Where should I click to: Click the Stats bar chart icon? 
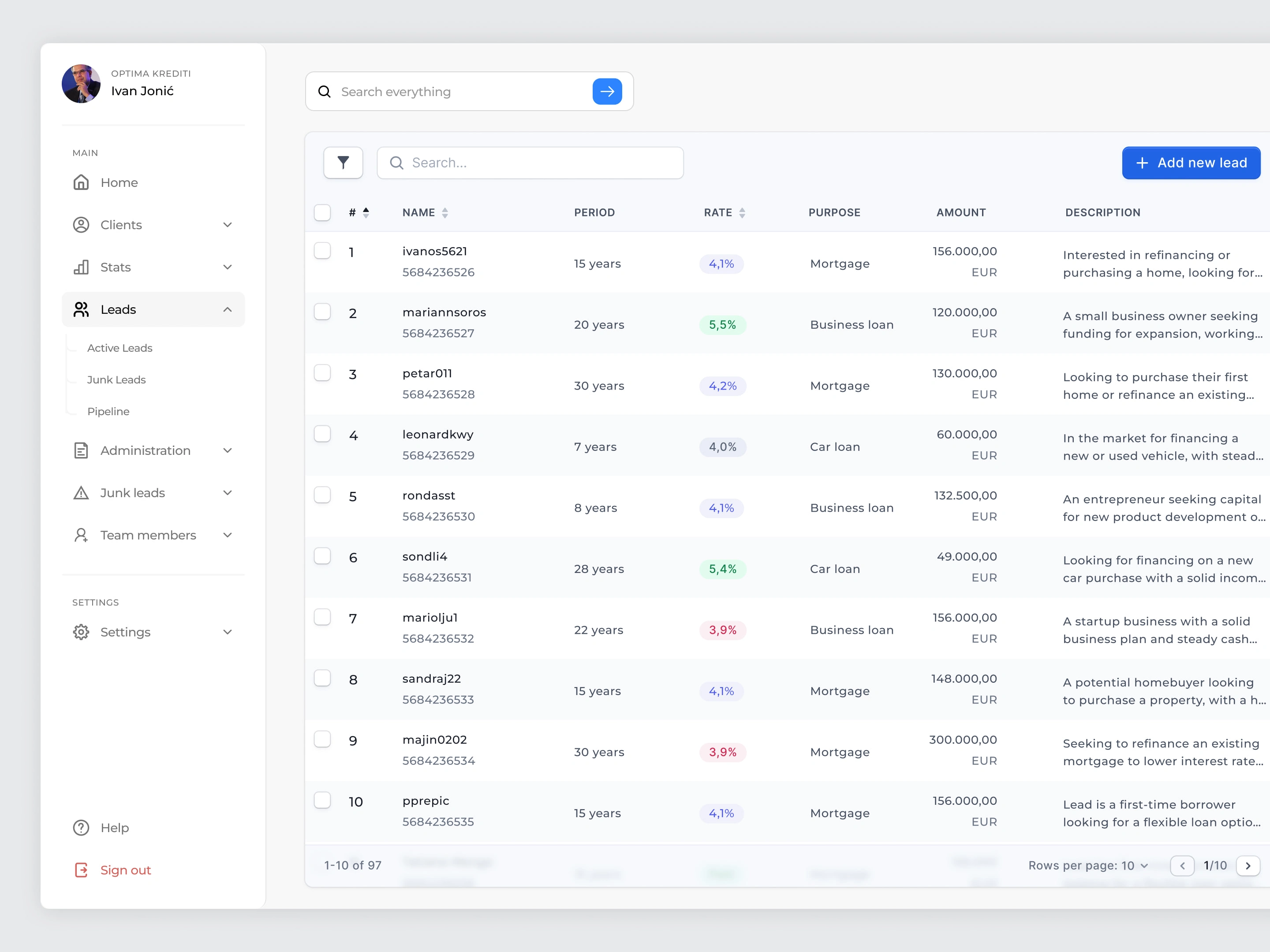point(81,268)
